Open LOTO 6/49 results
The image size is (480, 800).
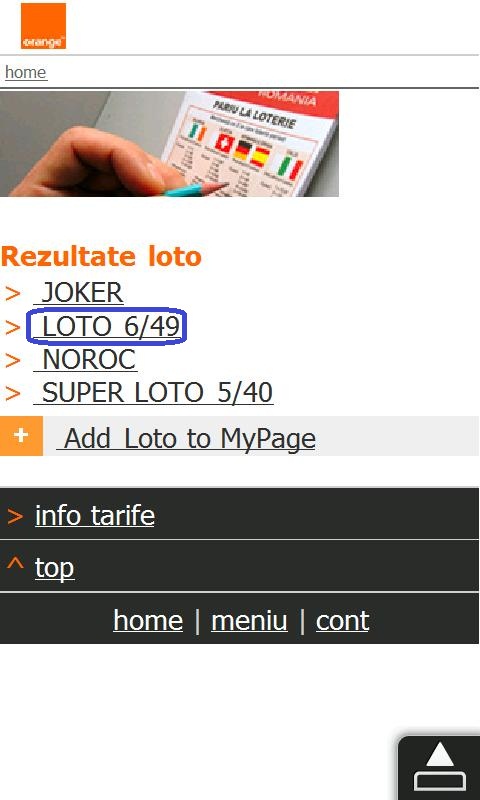pyautogui.click(x=107, y=327)
